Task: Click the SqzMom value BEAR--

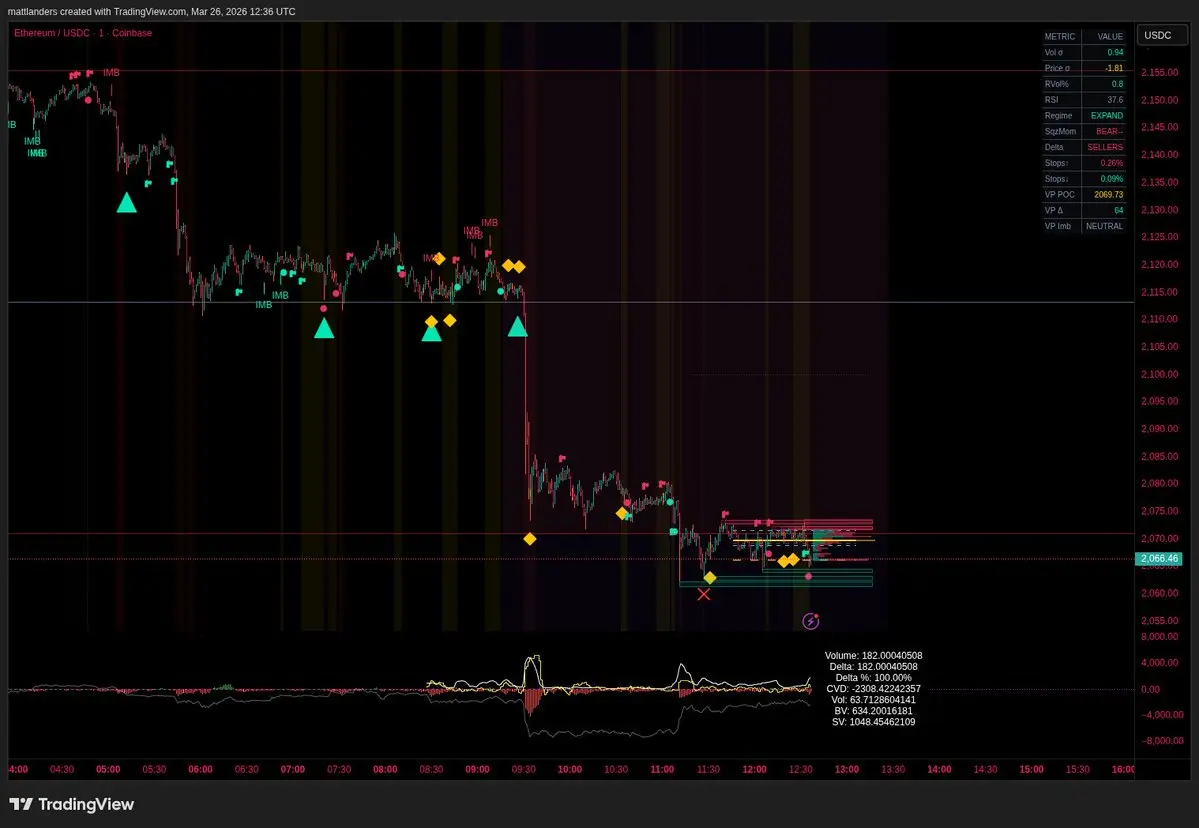Action: tap(1110, 132)
